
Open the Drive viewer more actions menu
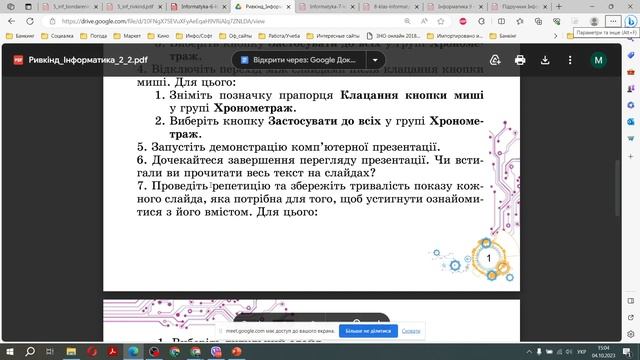(x=570, y=60)
